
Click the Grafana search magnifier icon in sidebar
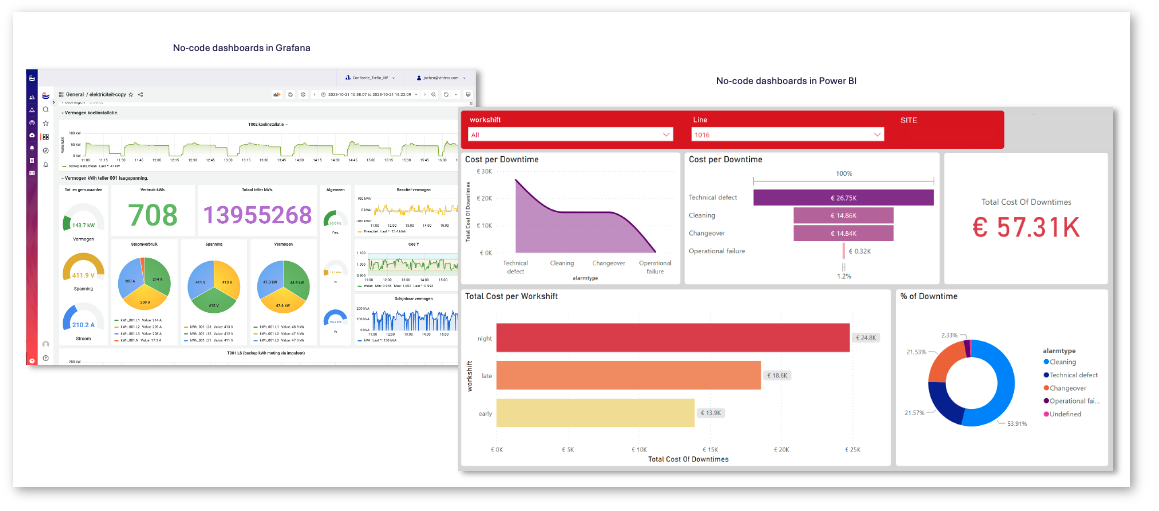coord(46,109)
